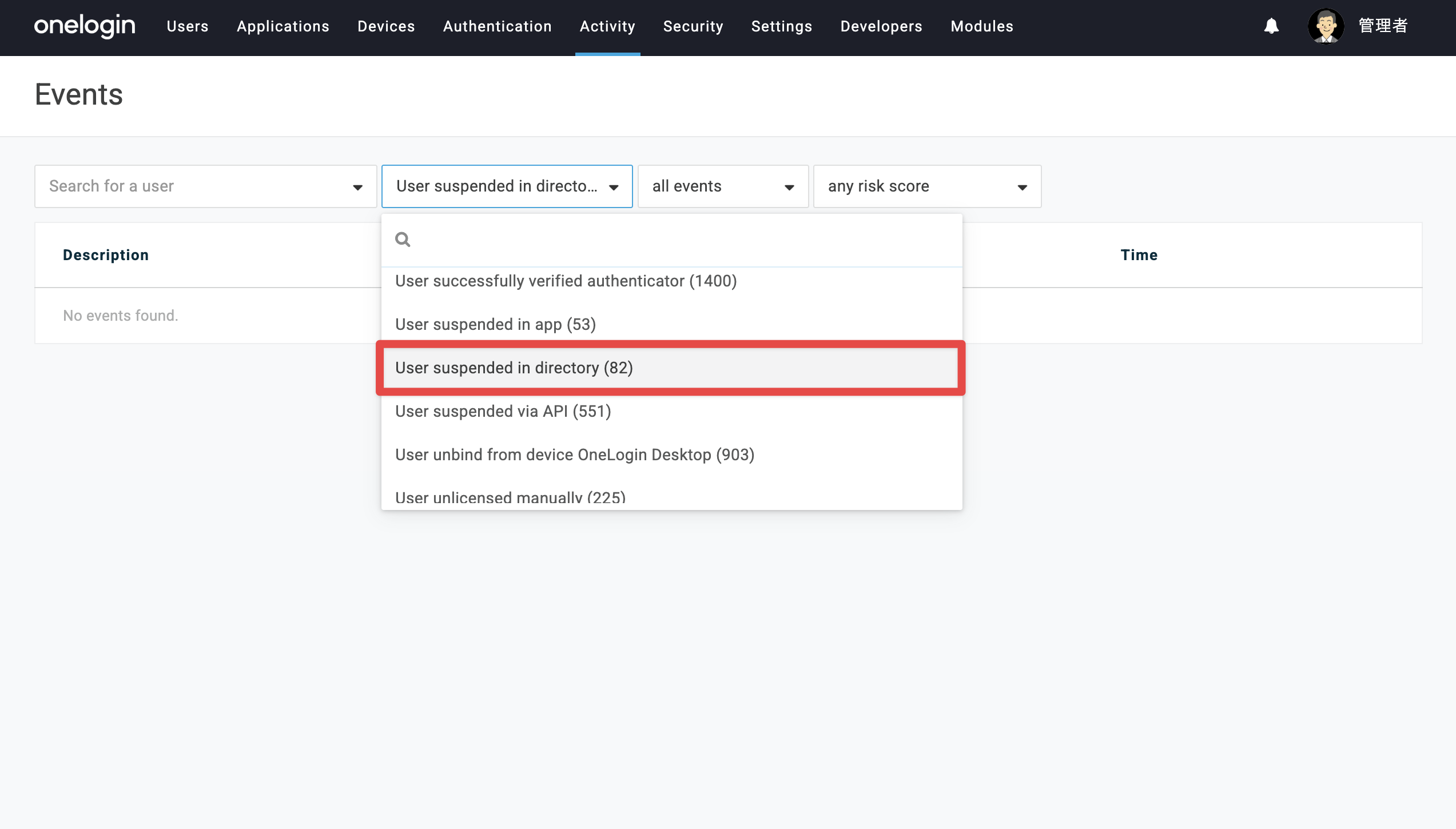The width and height of the screenshot is (1456, 829).
Task: Open the notifications bell
Action: pos(1271,26)
